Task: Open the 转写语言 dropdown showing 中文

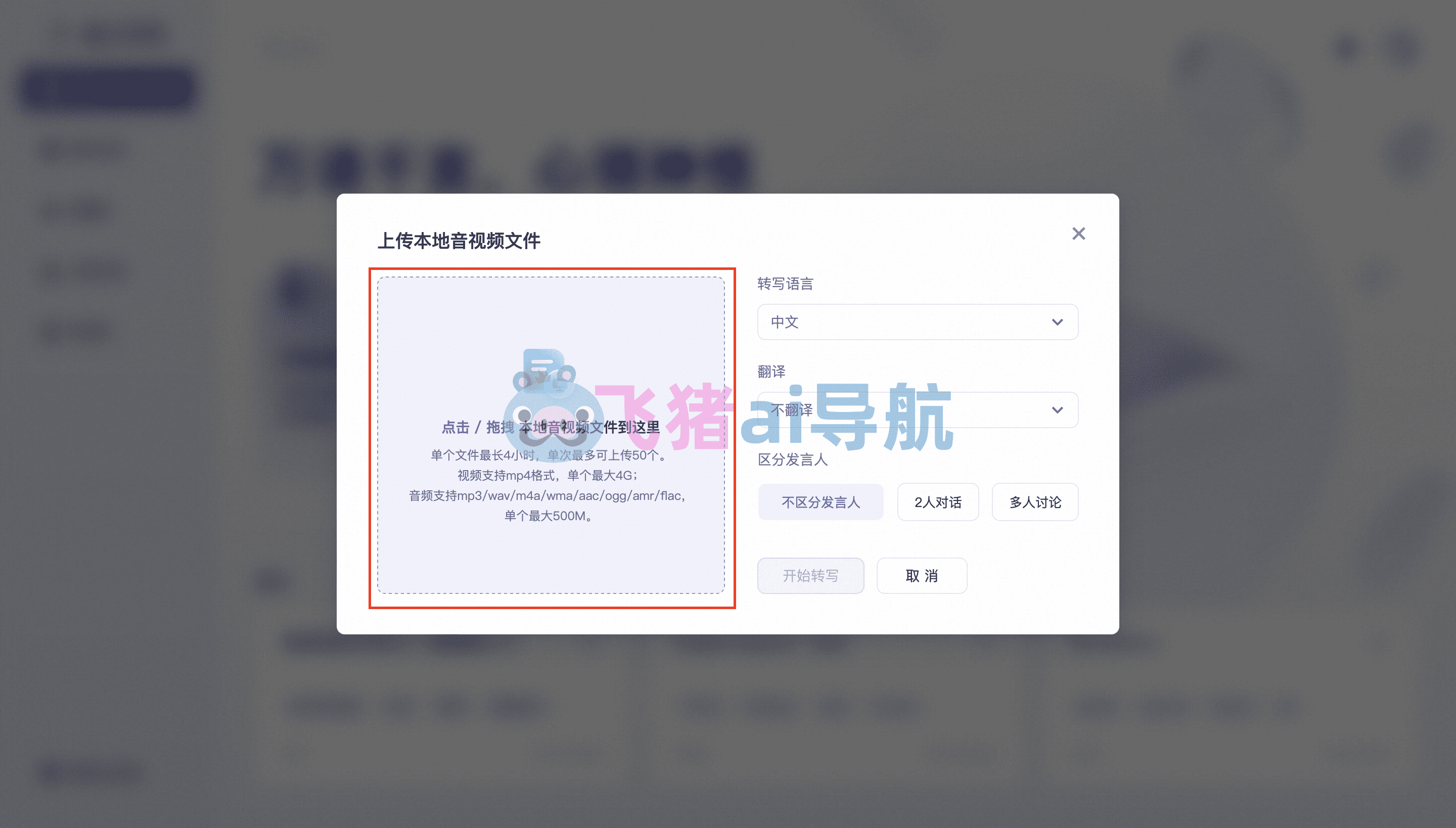Action: (x=918, y=322)
